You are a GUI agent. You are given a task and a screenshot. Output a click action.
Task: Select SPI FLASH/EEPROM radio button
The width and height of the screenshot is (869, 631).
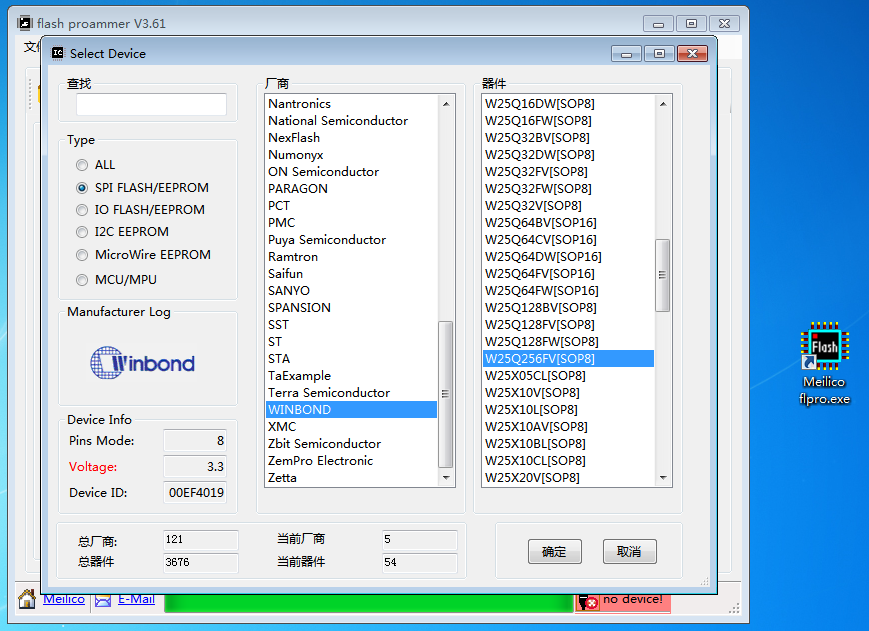pyautogui.click(x=82, y=188)
